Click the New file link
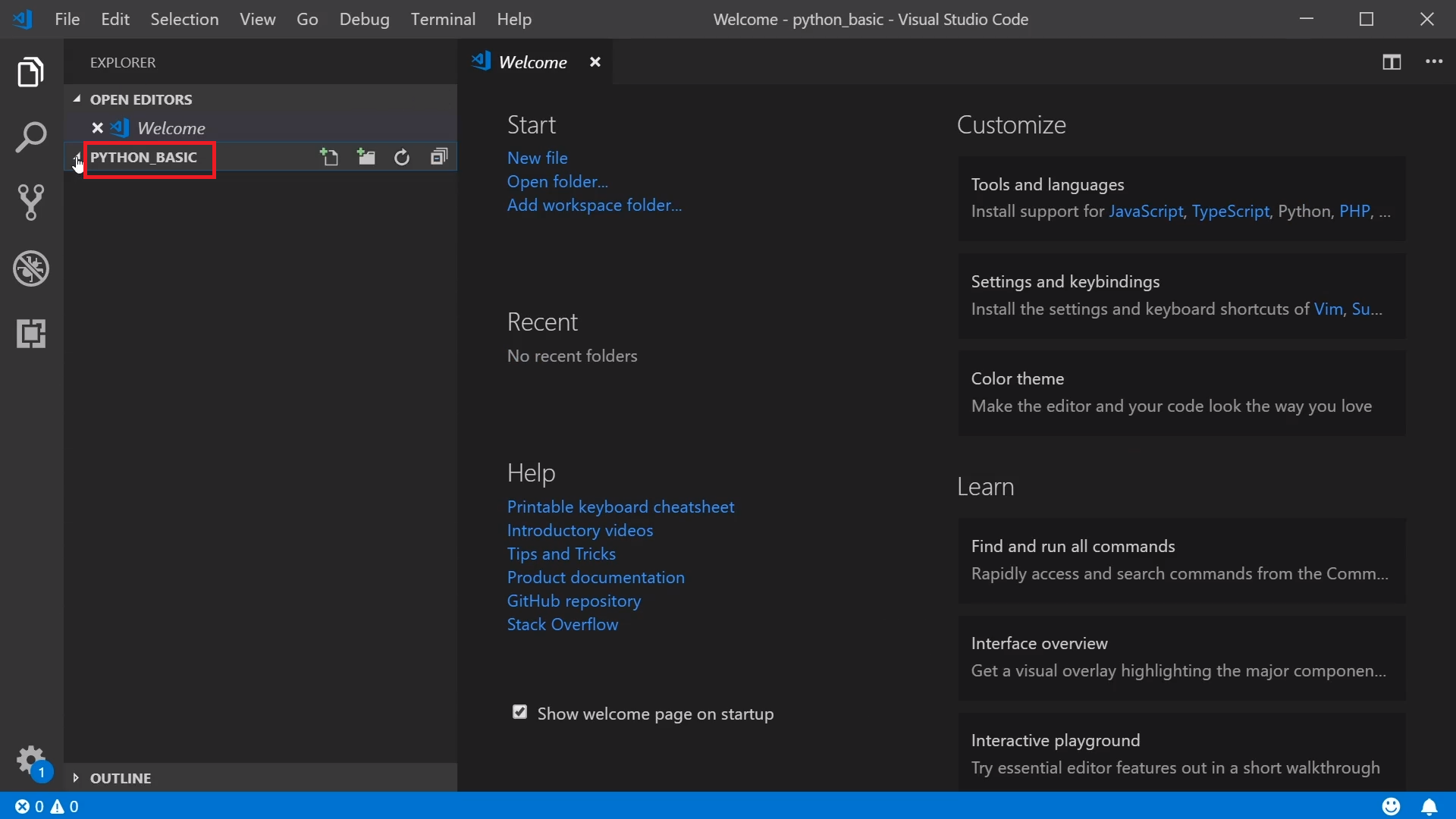The height and width of the screenshot is (819, 1456). click(x=537, y=158)
